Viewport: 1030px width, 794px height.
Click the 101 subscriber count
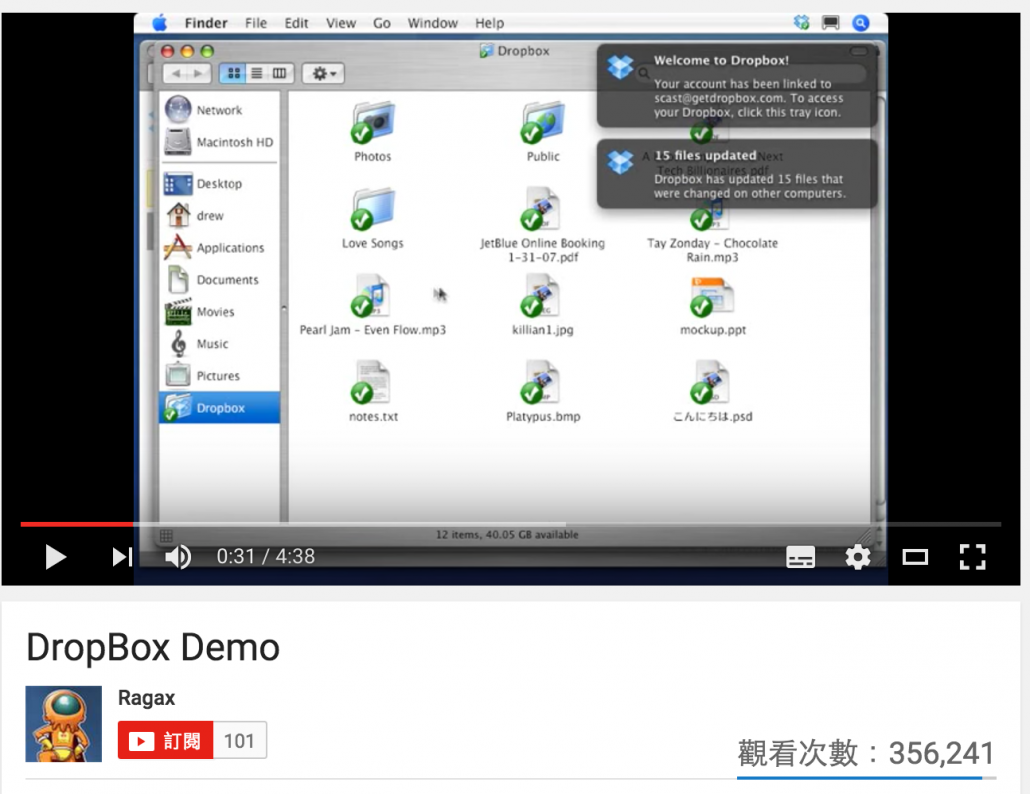[x=239, y=740]
